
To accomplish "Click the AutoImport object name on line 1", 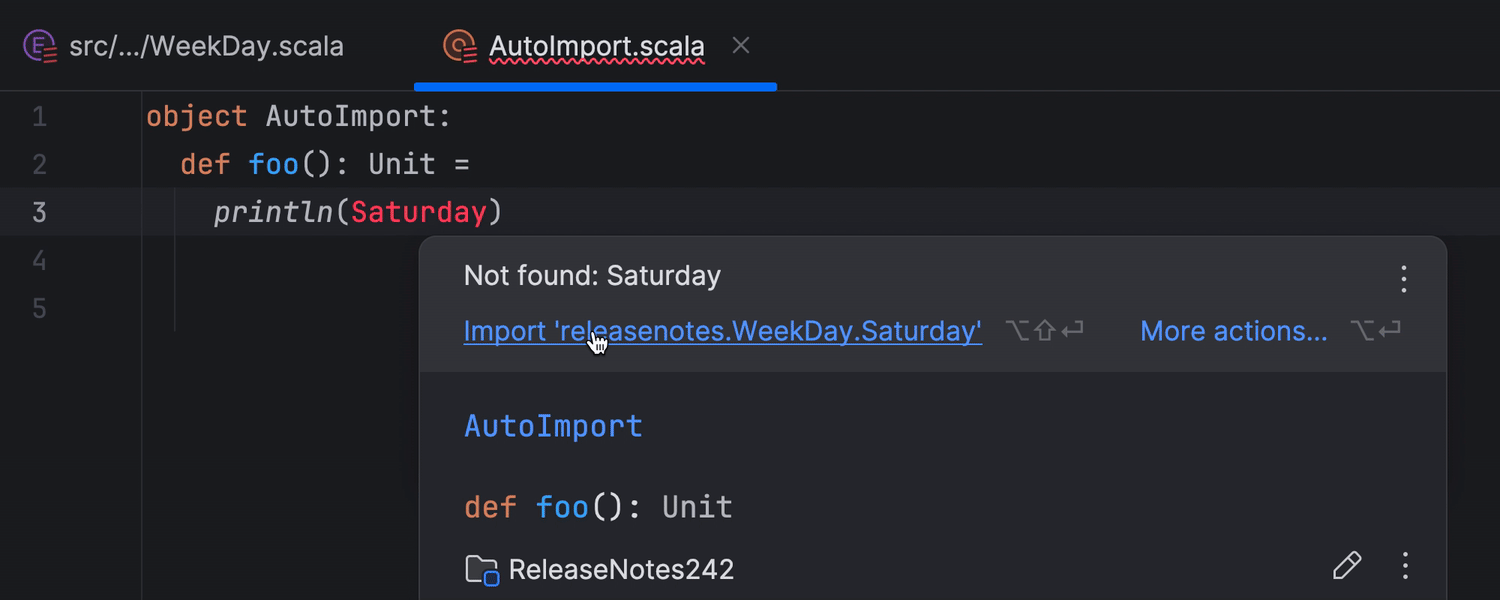I will (x=350, y=117).
